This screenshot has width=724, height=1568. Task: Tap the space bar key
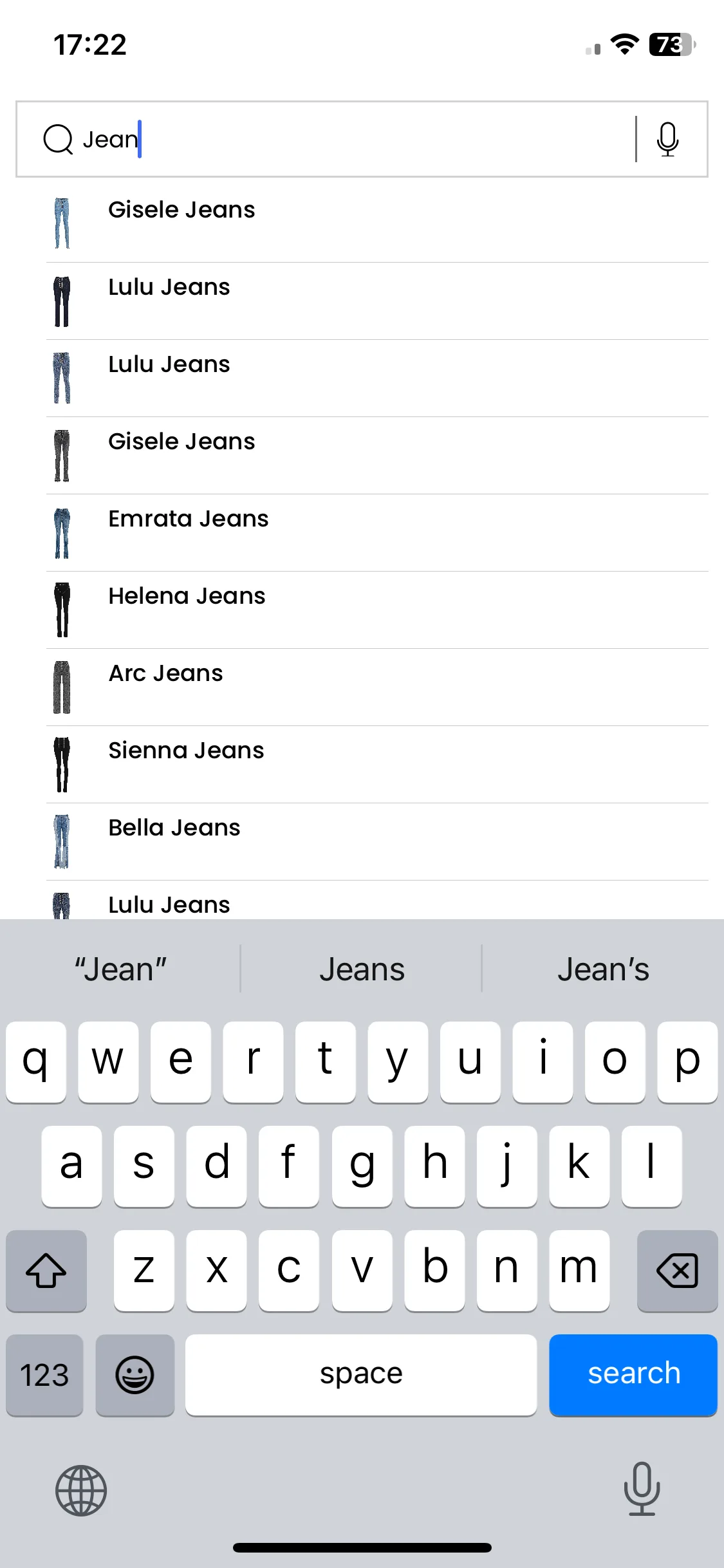coord(361,1375)
